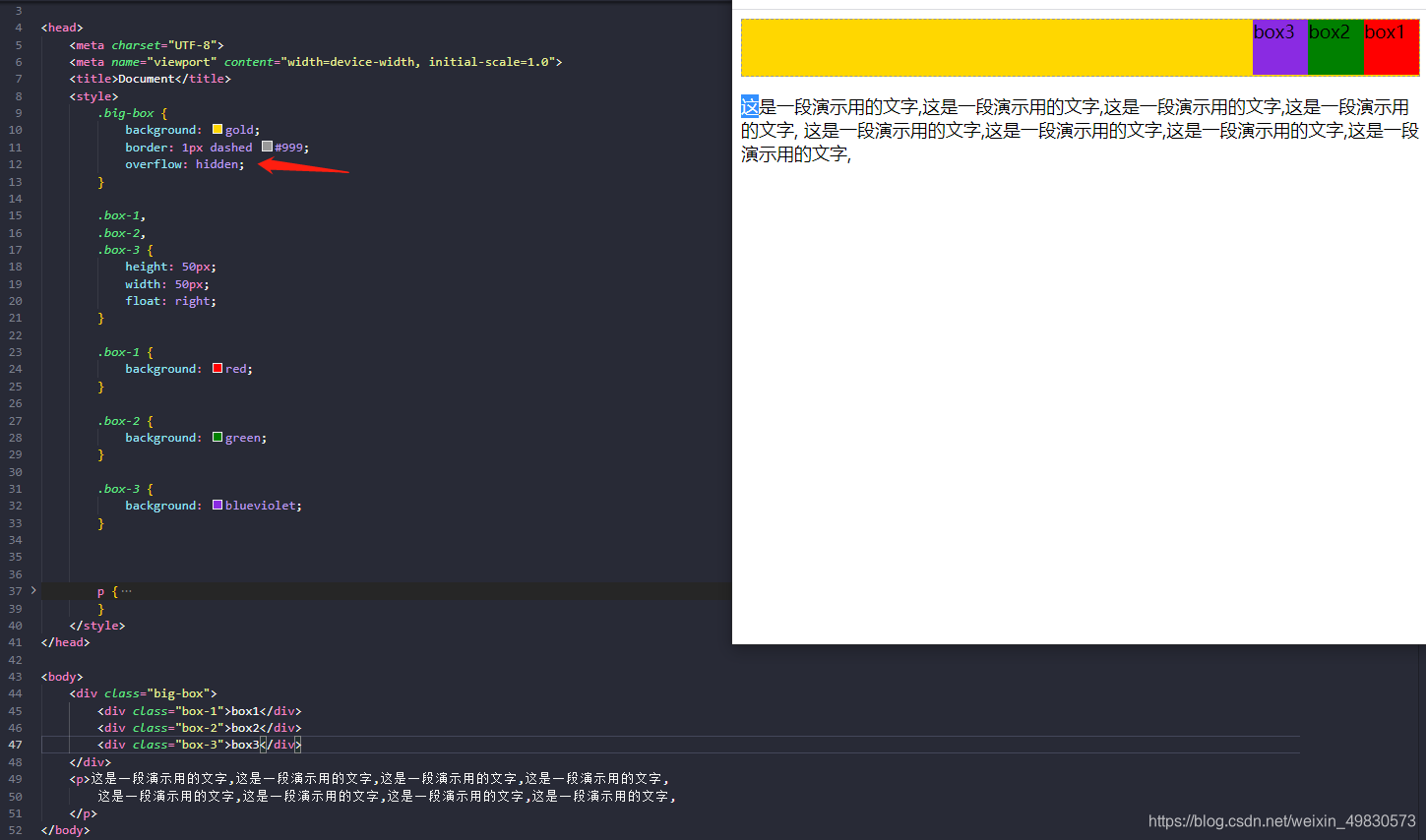Click the '.box-2 {' selector on line 27
This screenshot has width=1426, height=840.
click(x=125, y=421)
